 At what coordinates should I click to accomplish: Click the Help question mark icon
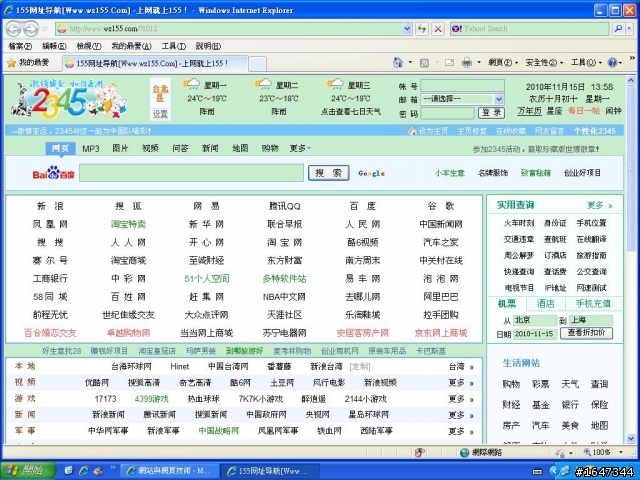point(612,62)
